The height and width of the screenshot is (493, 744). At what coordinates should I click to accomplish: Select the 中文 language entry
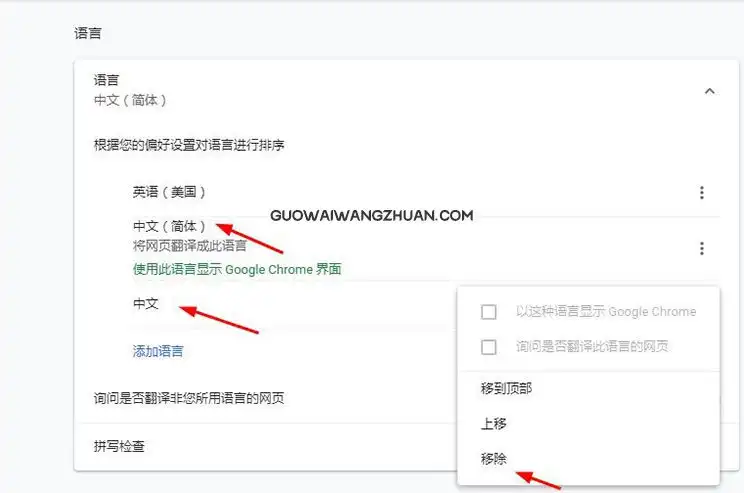point(146,304)
